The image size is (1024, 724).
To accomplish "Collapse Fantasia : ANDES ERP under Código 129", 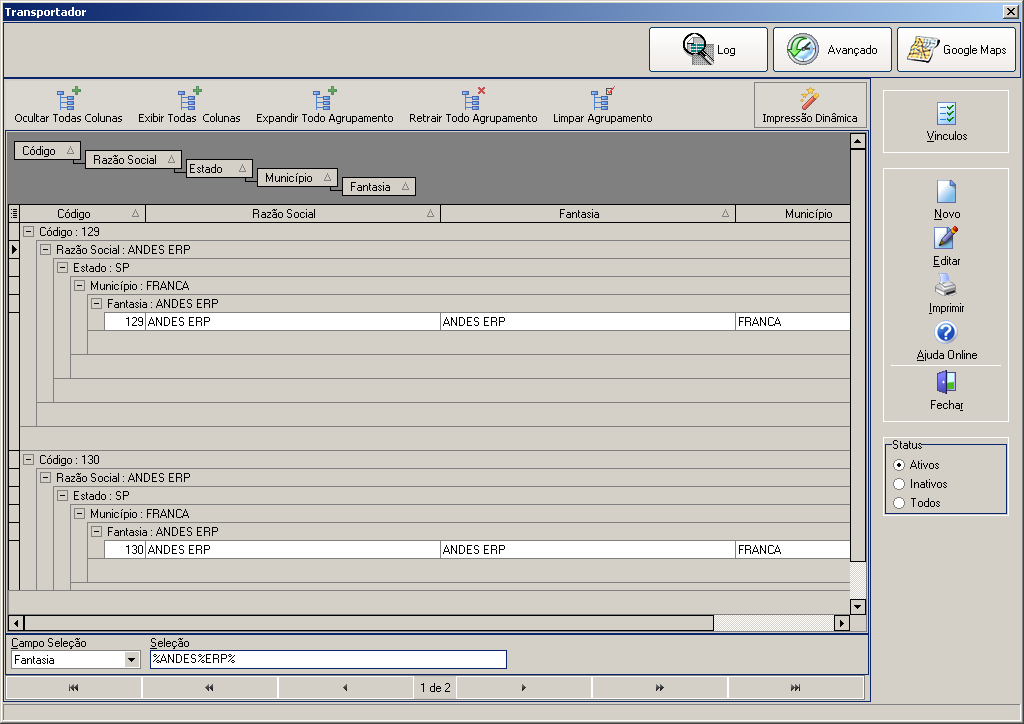I will (97, 304).
